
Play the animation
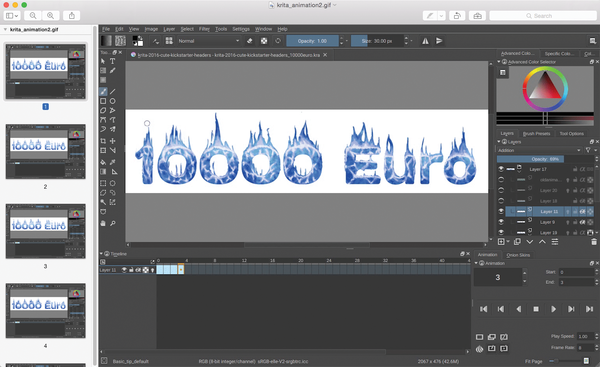[x=553, y=309]
